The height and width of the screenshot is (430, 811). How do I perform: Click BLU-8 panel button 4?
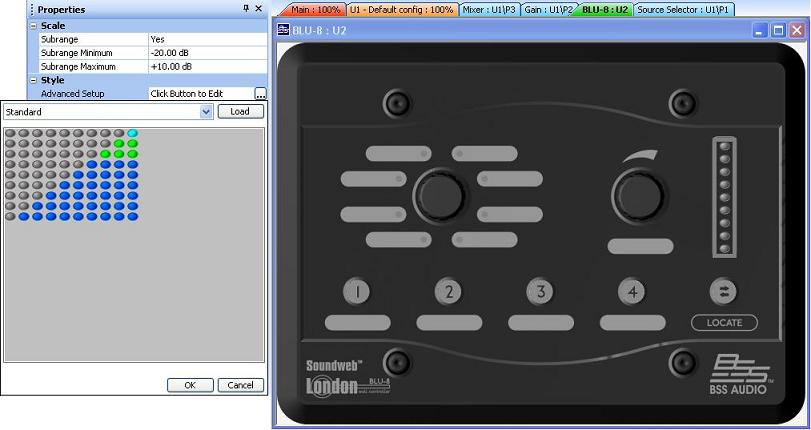632,291
